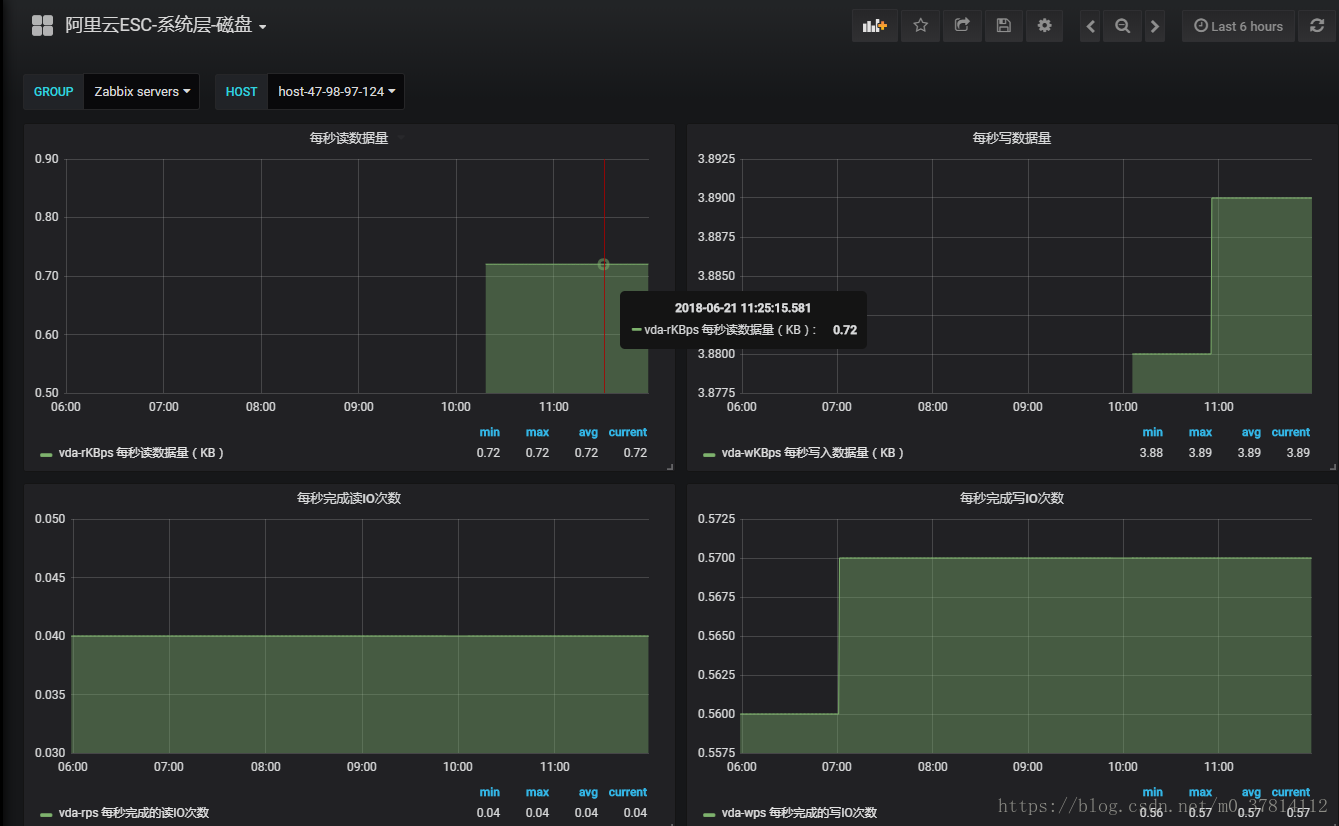Add a new panel to dashboard

point(875,26)
